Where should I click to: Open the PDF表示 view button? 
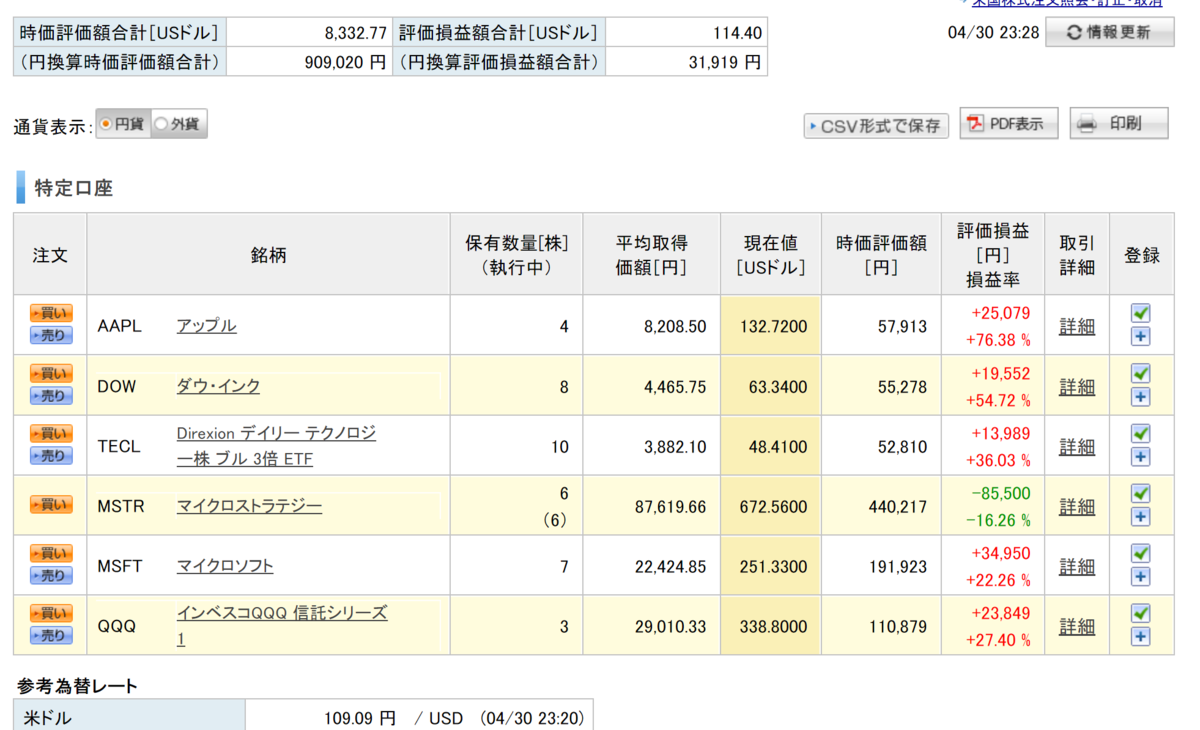[x=1008, y=124]
